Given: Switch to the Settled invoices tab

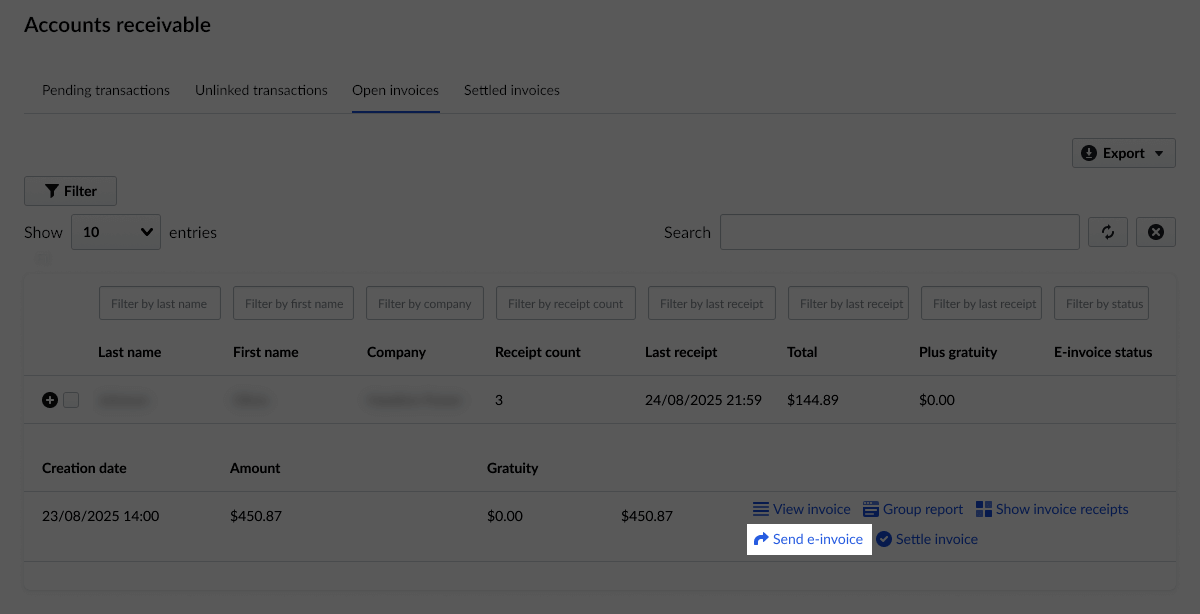Looking at the screenshot, I should [511, 90].
